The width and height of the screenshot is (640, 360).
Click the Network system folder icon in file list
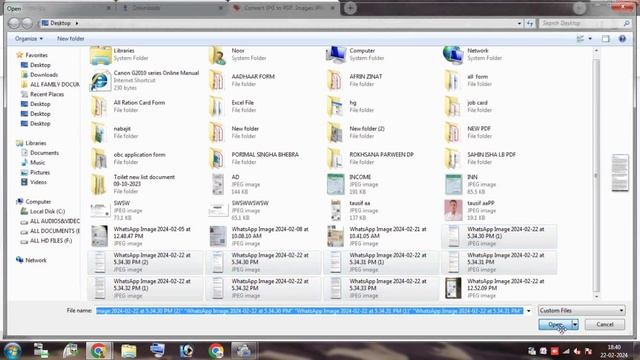click(453, 55)
